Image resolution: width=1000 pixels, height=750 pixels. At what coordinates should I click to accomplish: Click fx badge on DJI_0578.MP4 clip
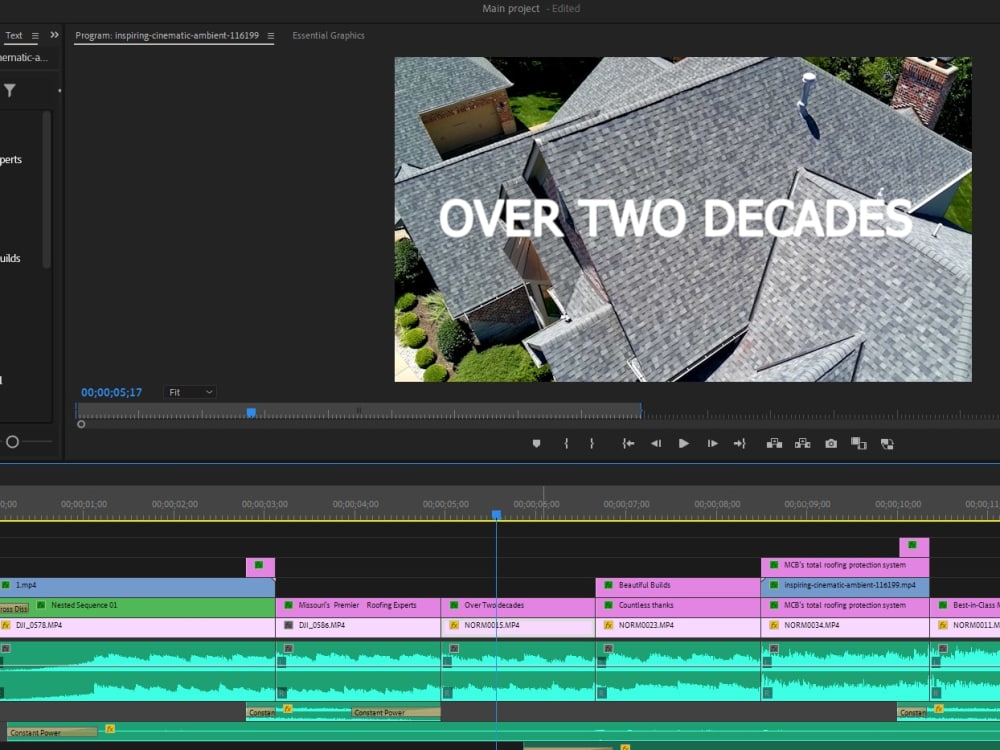point(6,625)
